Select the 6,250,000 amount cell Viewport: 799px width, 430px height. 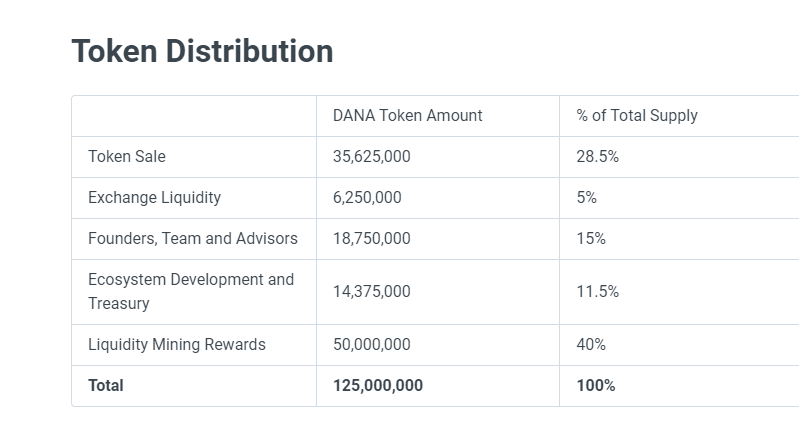point(367,198)
